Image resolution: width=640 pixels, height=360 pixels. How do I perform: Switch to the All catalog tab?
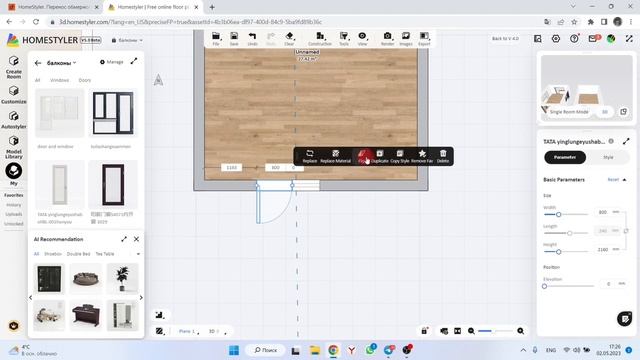(38, 80)
